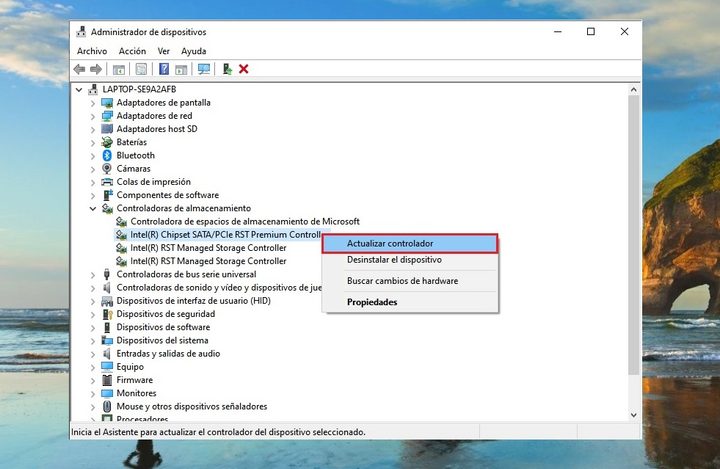Choose Buscar cambios de hardware option
This screenshot has width=720, height=469.
pyautogui.click(x=410, y=281)
